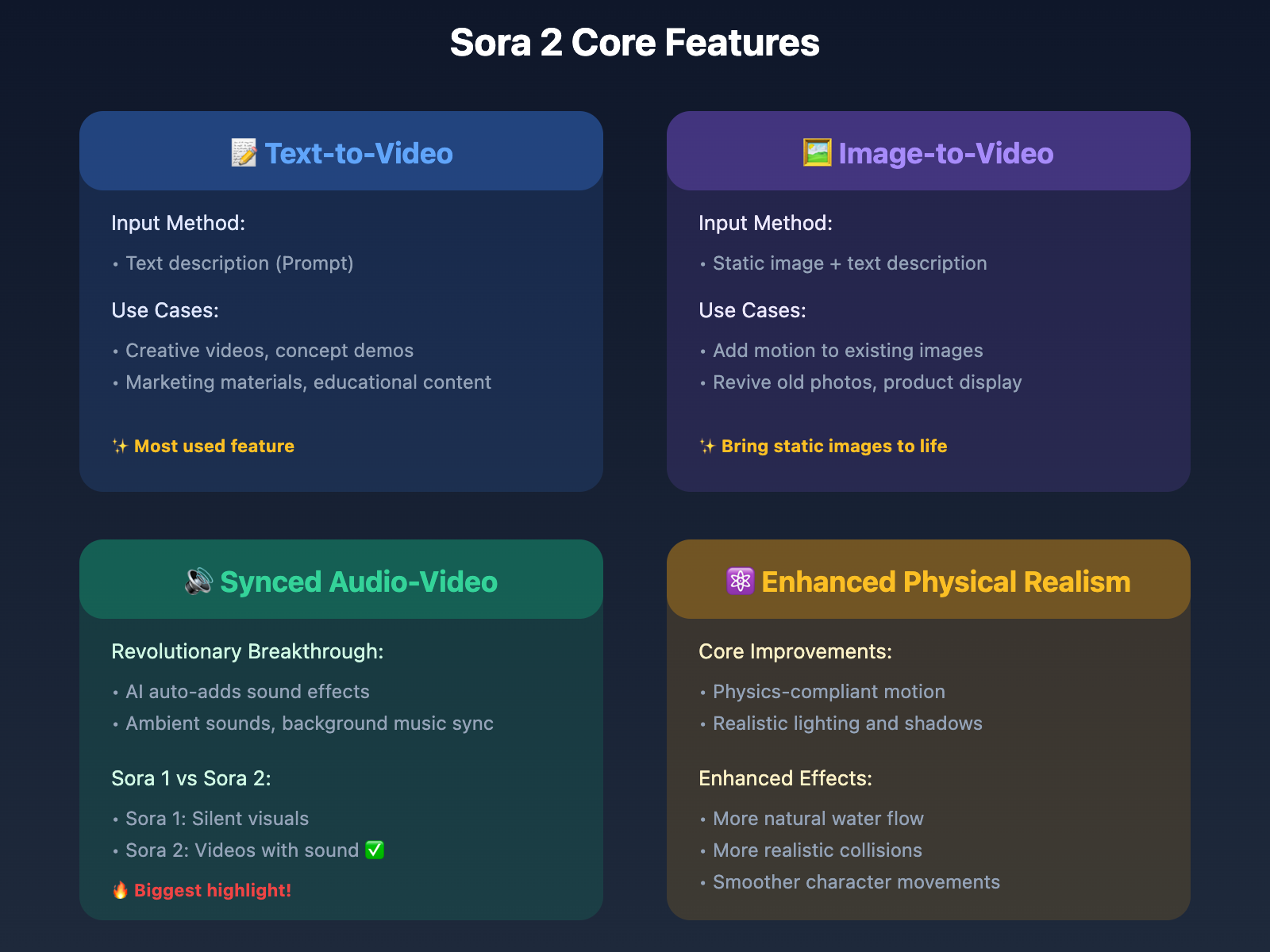This screenshot has width=1270, height=952.
Task: Click the atom icon beside Enhanced Physical Realism
Action: click(x=740, y=581)
